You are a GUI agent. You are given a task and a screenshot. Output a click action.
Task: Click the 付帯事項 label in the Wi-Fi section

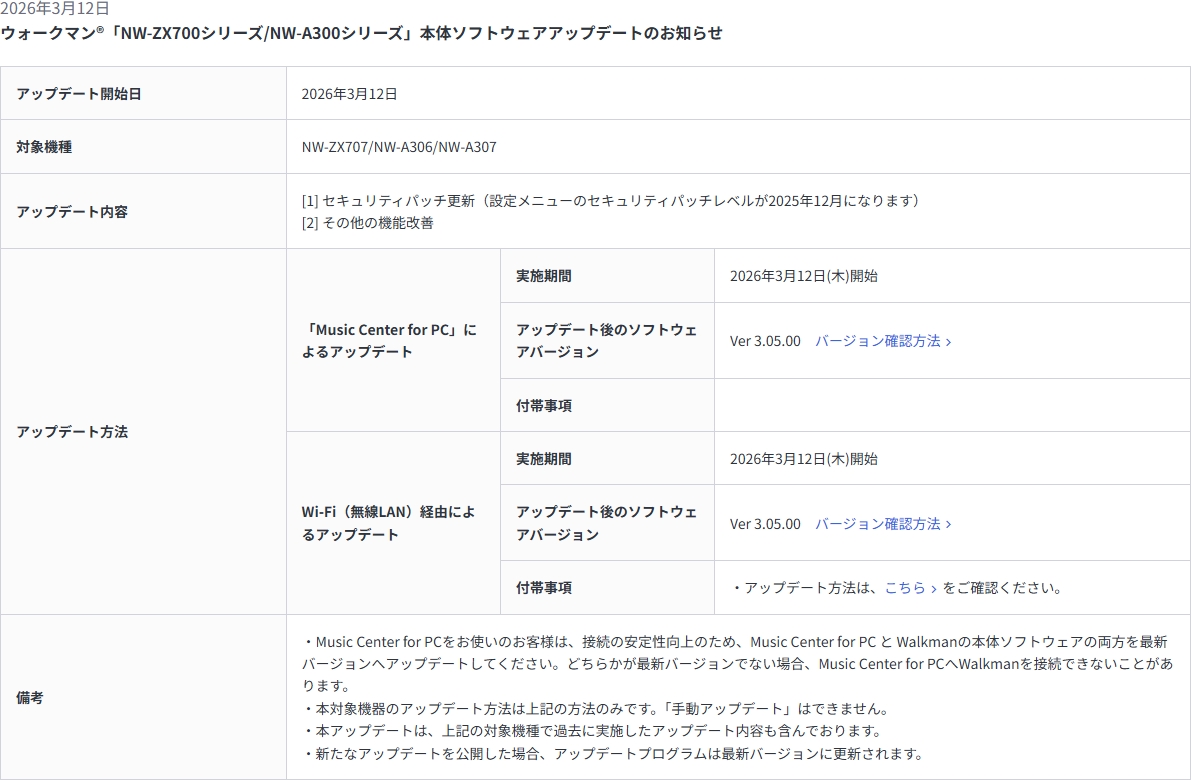tap(544, 588)
